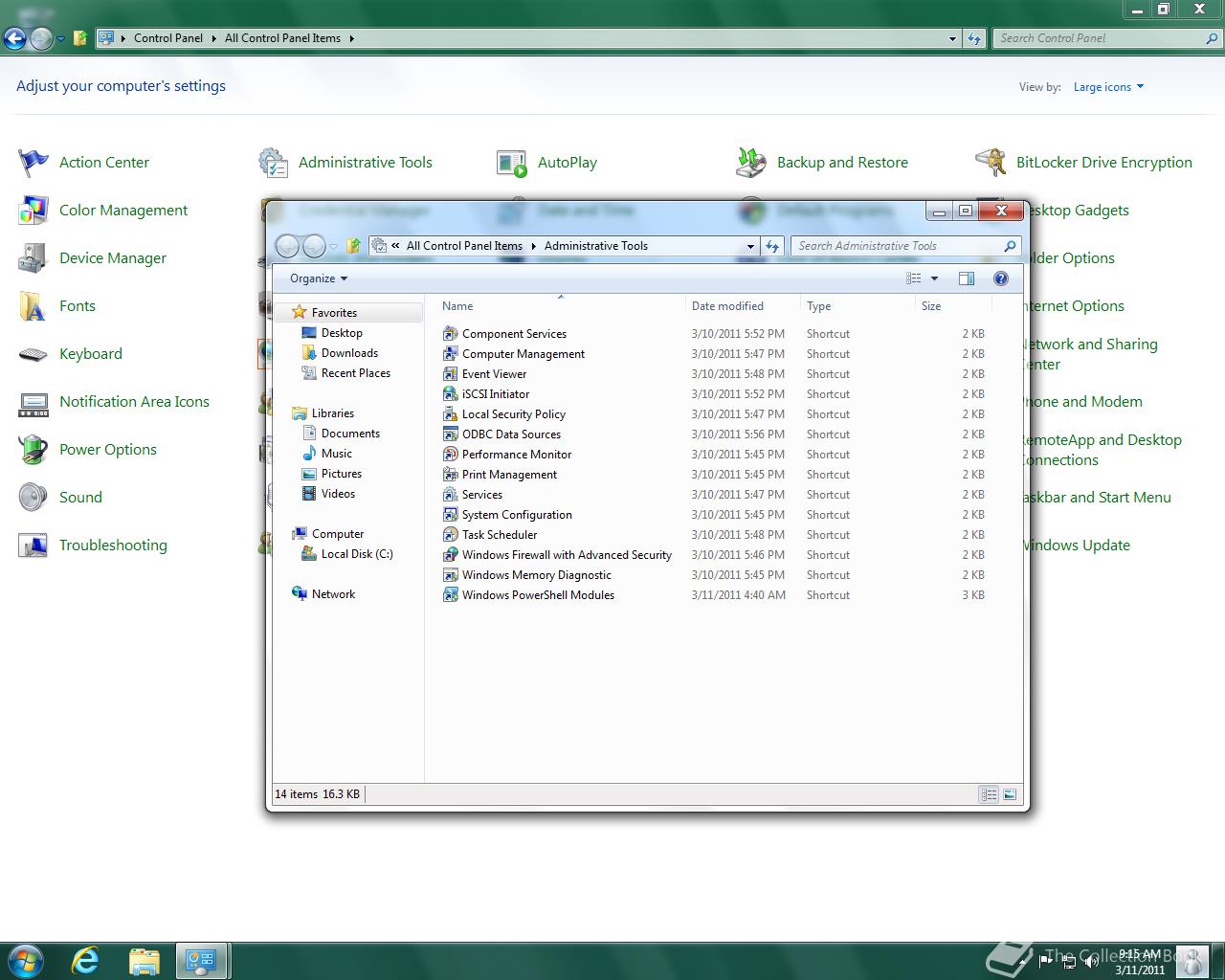
Task: Open the Troubleshooting link
Action: click(112, 546)
